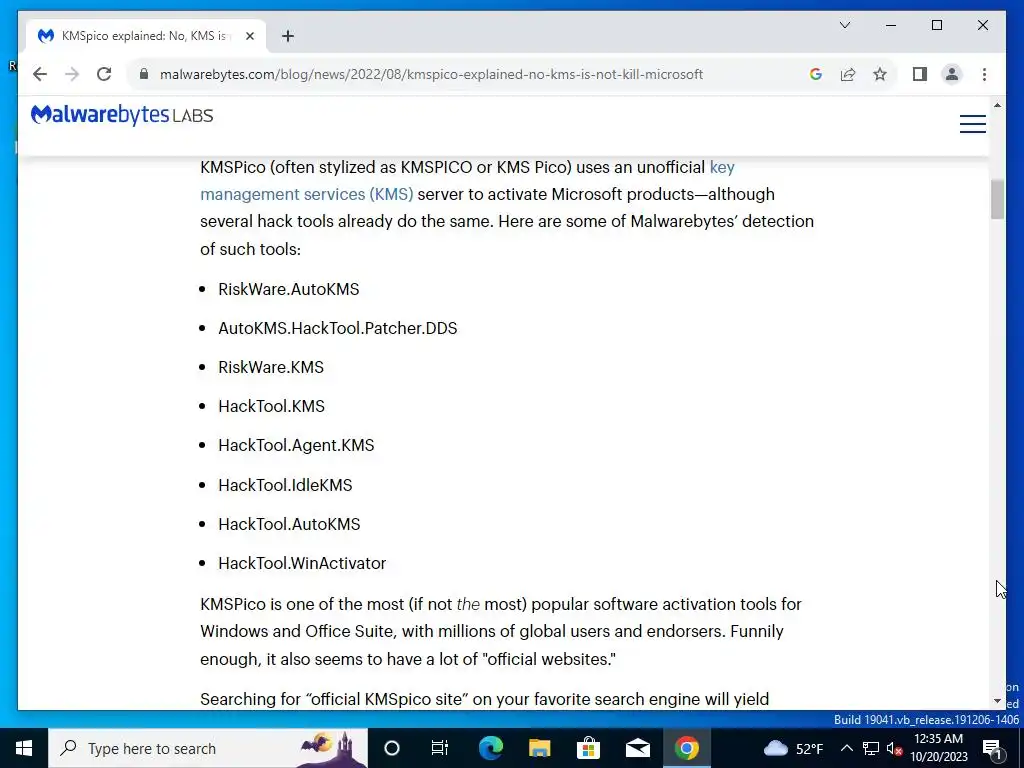Go back with the browser back arrow

click(40, 74)
